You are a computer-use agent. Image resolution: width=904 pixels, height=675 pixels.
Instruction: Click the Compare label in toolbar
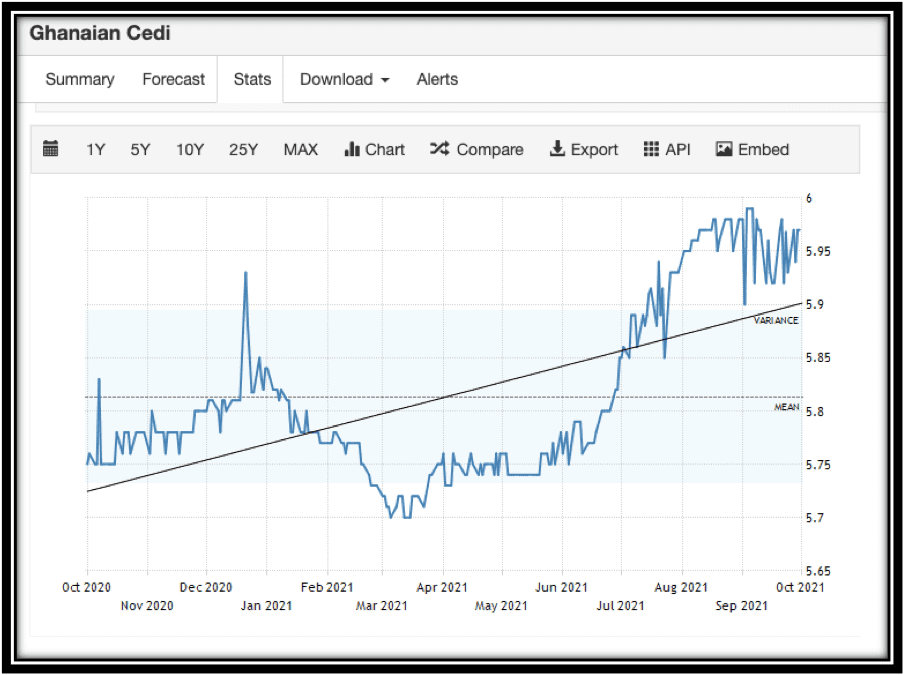click(x=489, y=150)
